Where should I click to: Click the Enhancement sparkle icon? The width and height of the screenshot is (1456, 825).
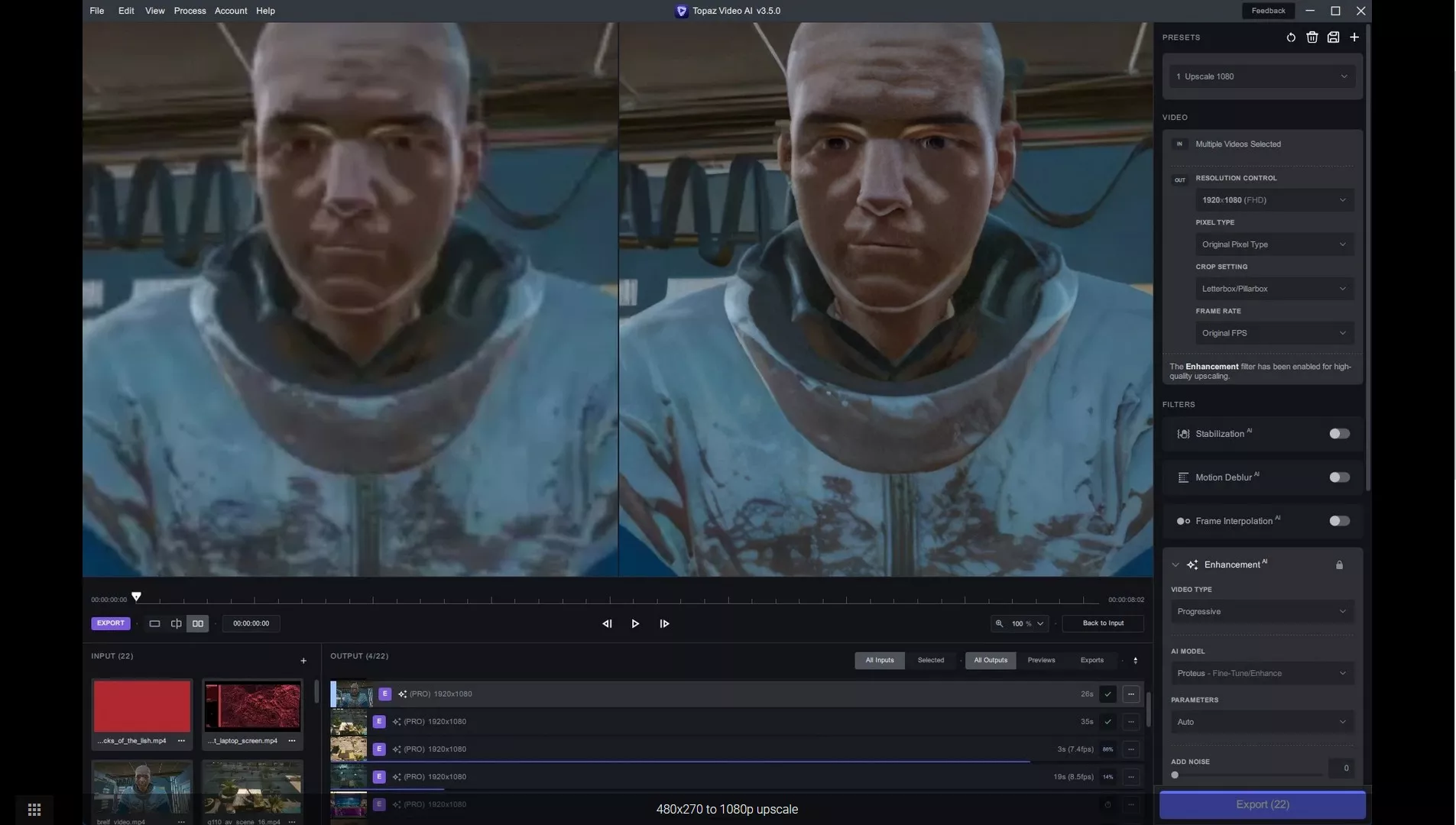[x=1192, y=565]
